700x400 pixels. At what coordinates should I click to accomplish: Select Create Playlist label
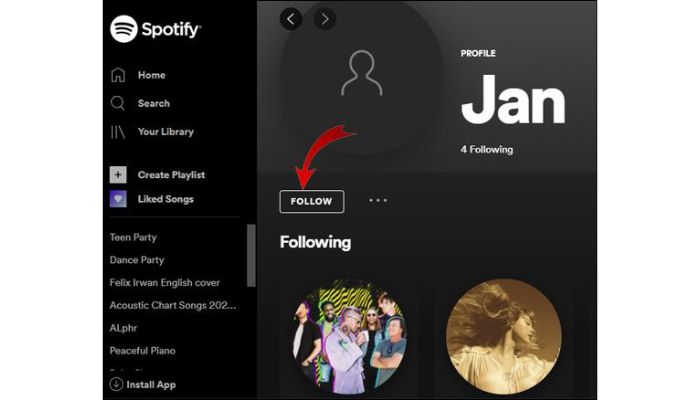171,175
